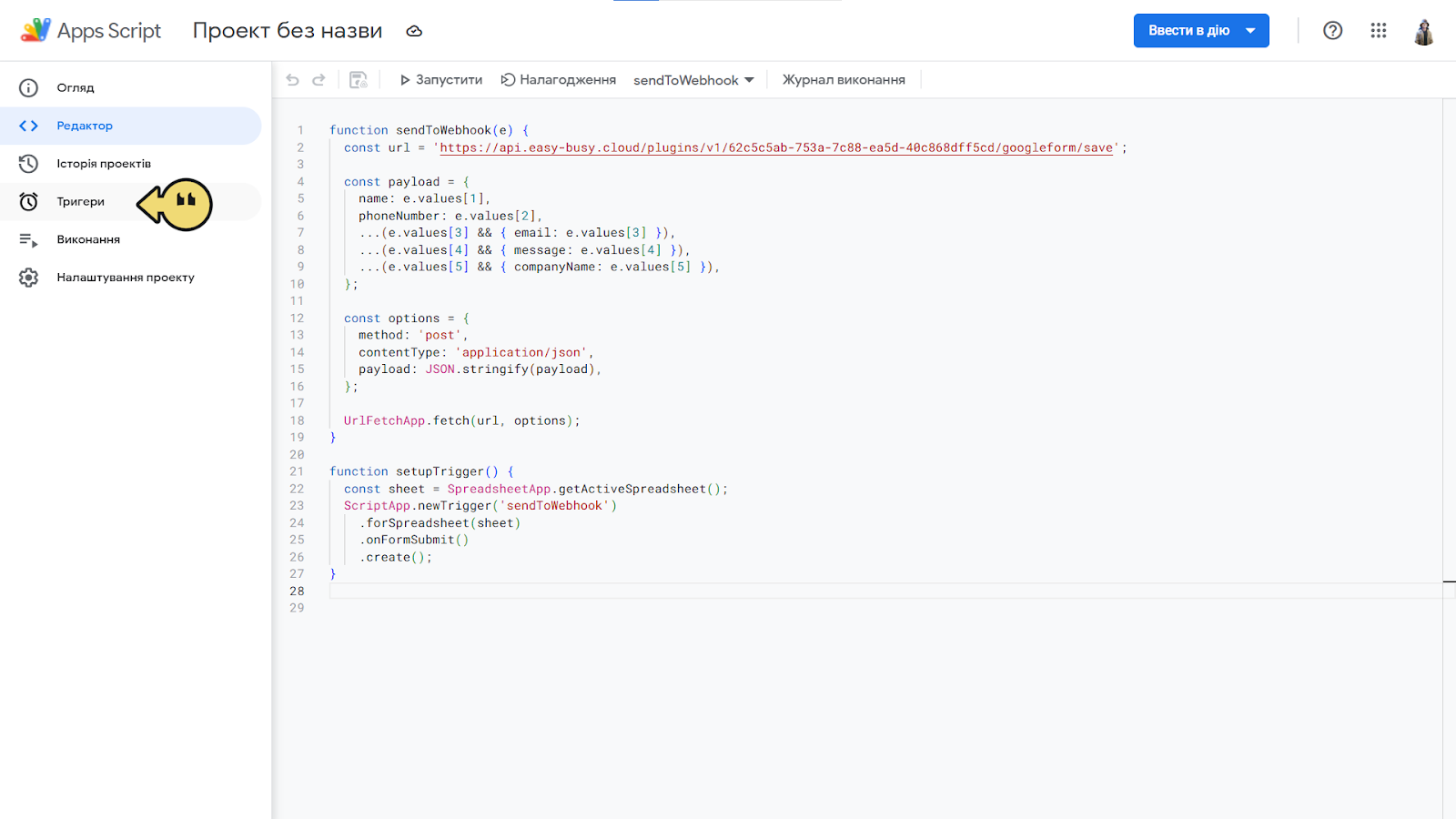Click the companyName spread line
This screenshot has height=819, width=1456.
[539, 267]
